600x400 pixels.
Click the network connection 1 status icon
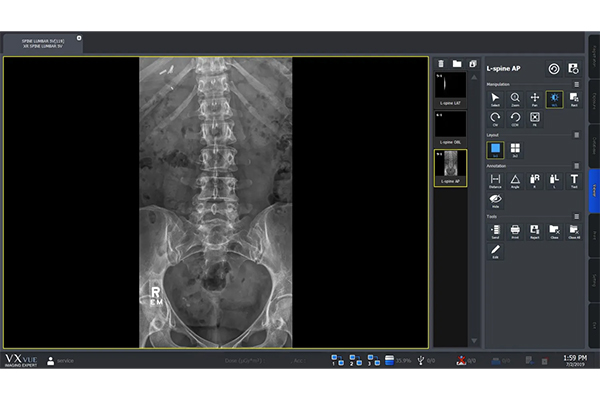click(x=337, y=360)
